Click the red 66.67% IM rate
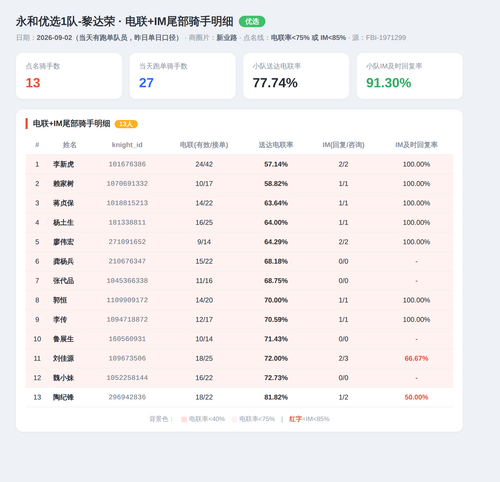 click(416, 358)
